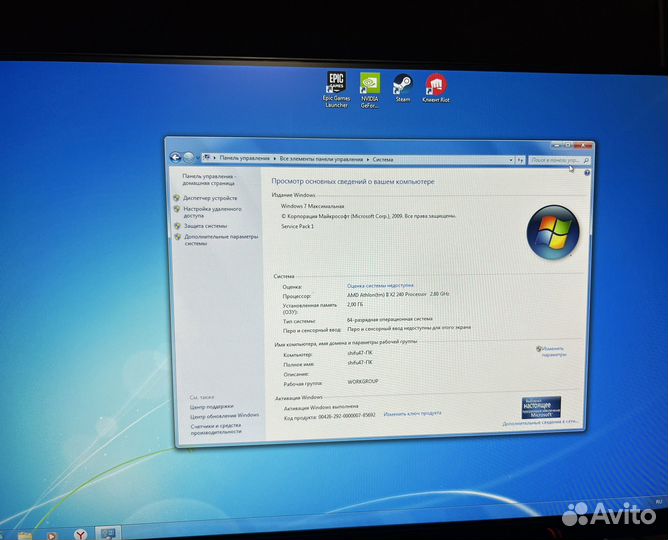Open Yandex Browser from the taskbar
The height and width of the screenshot is (540, 668).
81,534
